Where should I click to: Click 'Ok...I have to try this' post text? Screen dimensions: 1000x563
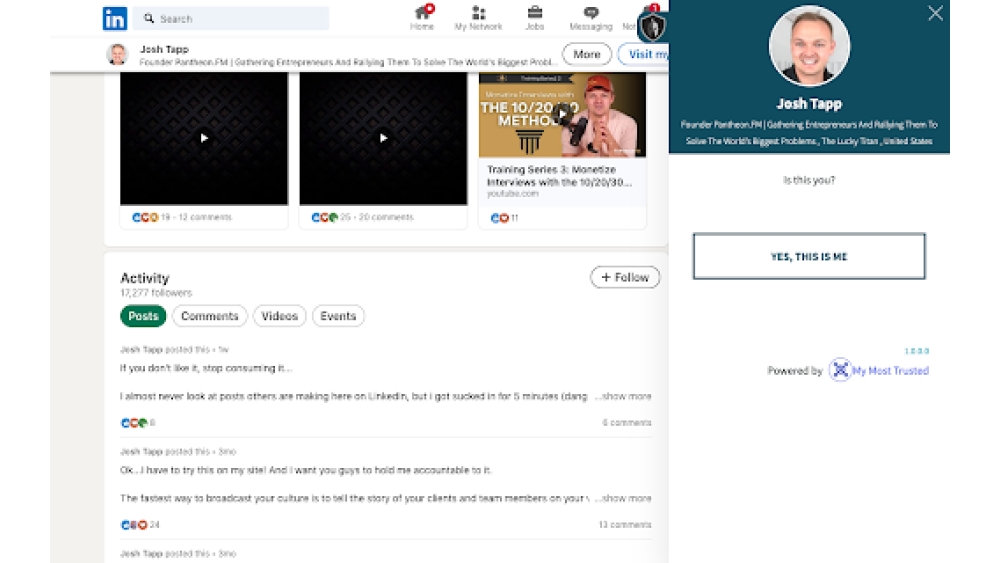306,470
